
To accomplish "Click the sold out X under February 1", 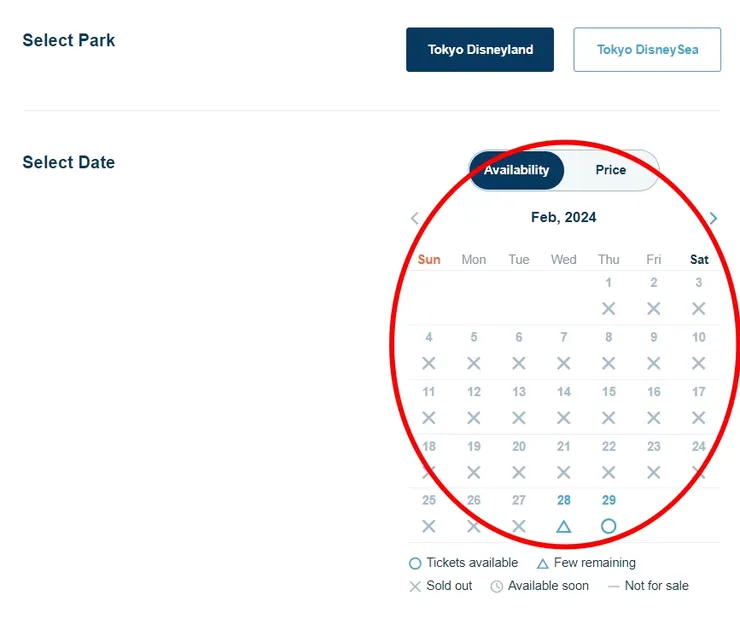I will (x=608, y=309).
